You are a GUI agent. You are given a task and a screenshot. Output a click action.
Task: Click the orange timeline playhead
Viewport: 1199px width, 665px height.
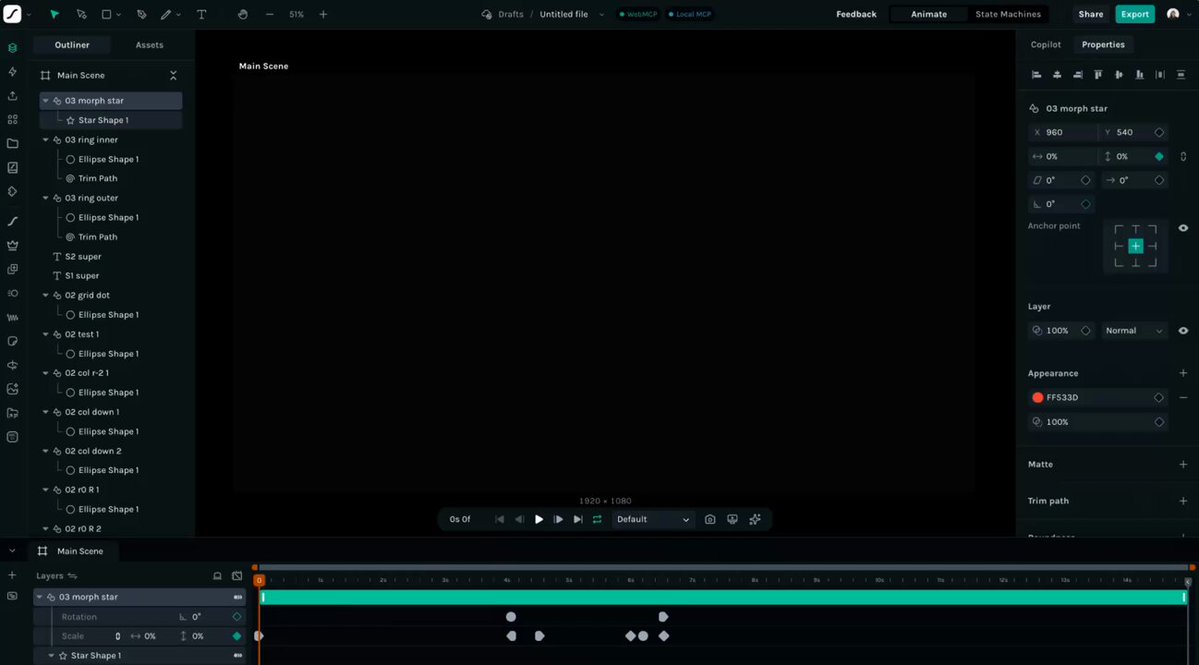click(258, 580)
